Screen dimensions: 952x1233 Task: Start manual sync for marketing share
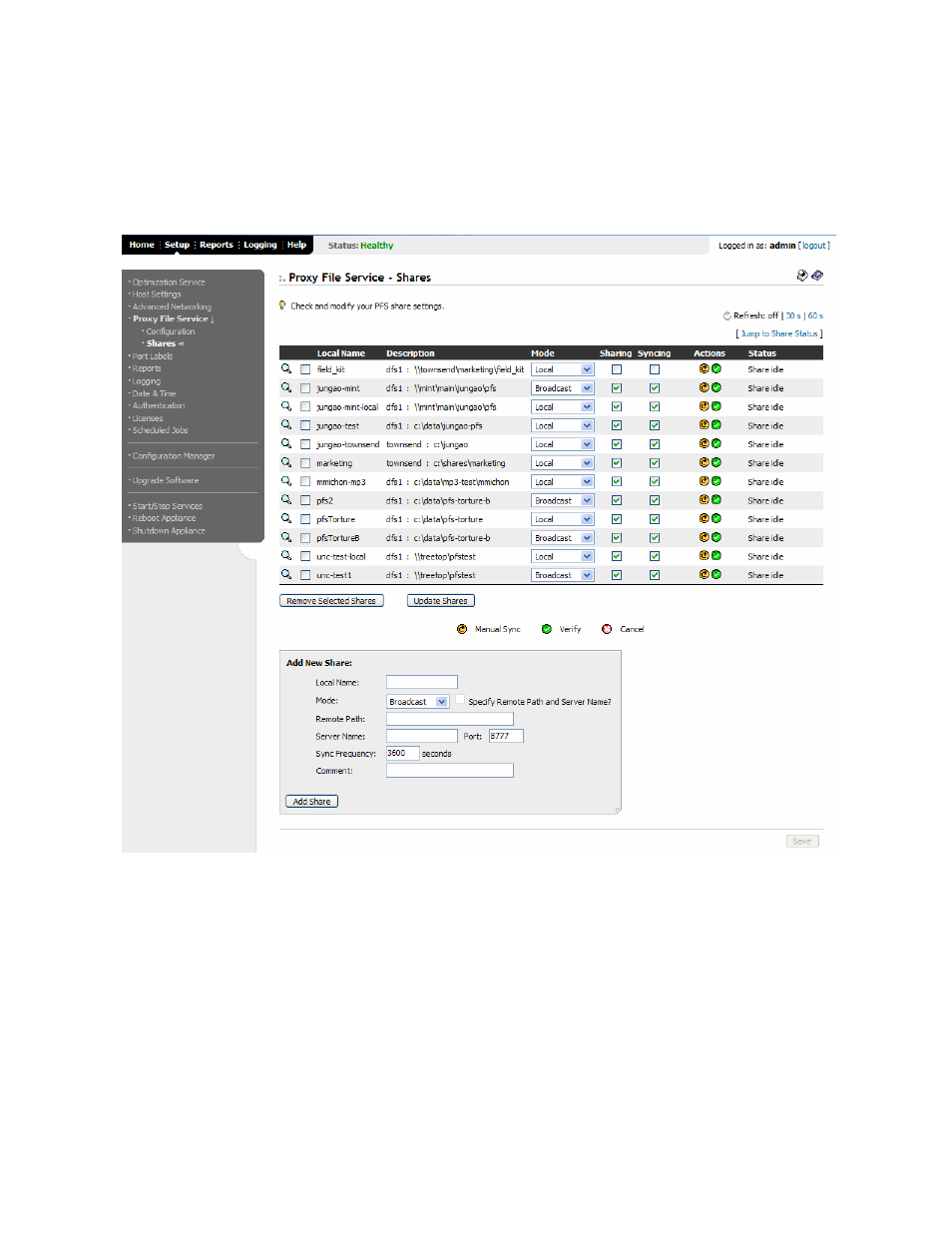(704, 462)
